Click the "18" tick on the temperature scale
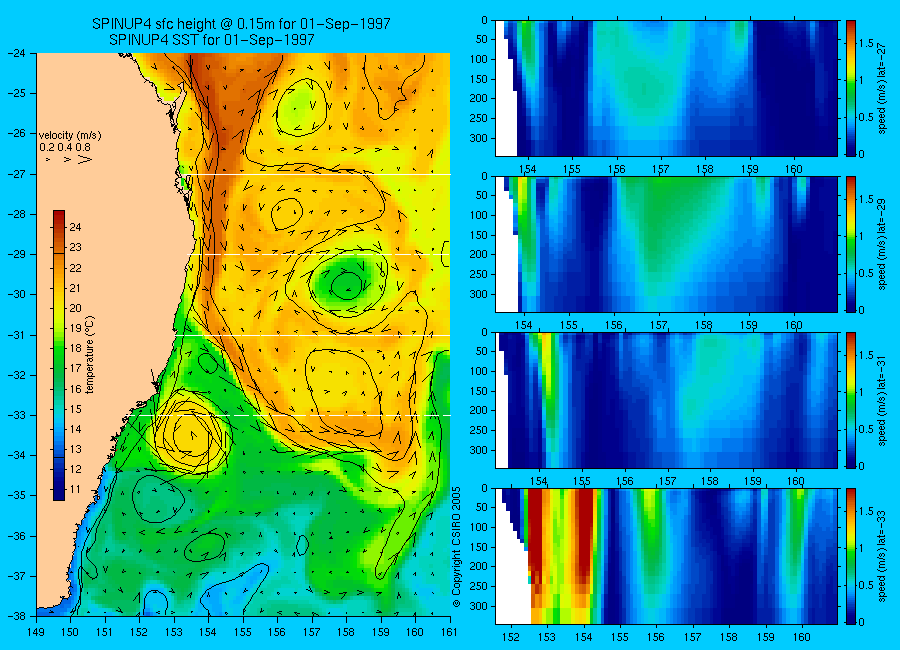Screen dimensions: 900x650 75,348
